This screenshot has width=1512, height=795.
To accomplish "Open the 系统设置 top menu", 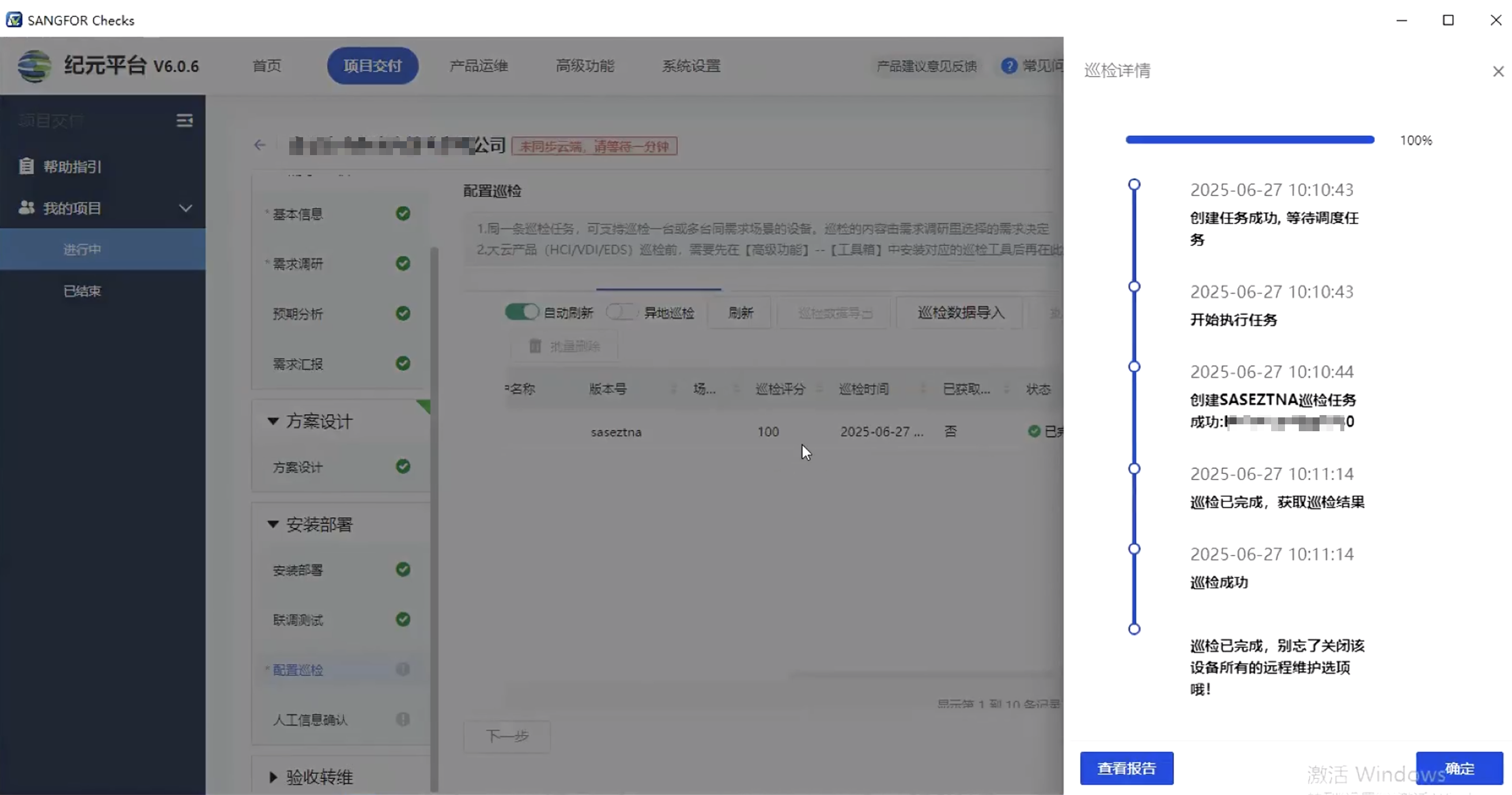I will point(691,66).
